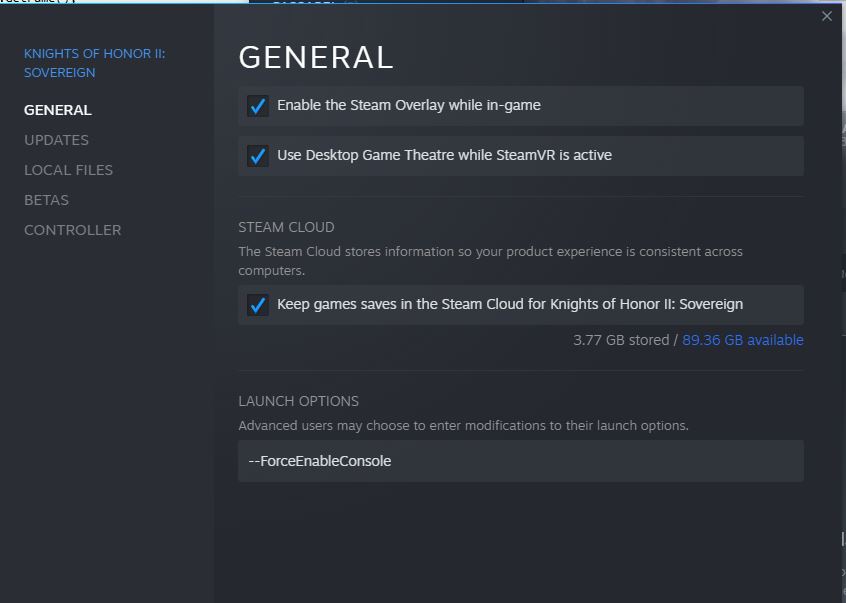Select the BETAS section
The height and width of the screenshot is (603, 846).
(46, 200)
